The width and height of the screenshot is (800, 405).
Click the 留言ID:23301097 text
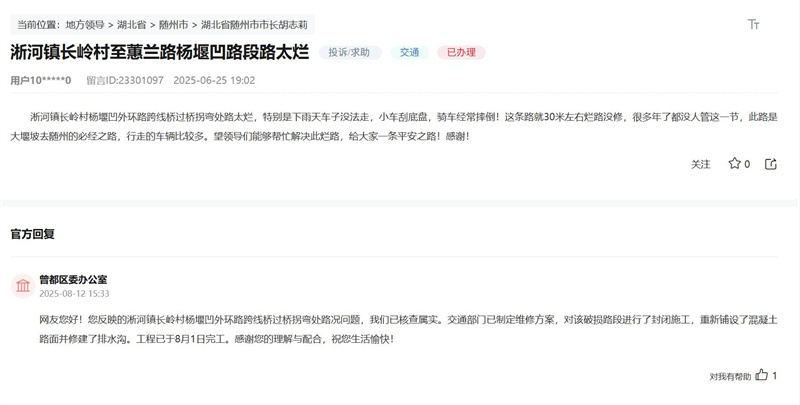pyautogui.click(x=125, y=80)
